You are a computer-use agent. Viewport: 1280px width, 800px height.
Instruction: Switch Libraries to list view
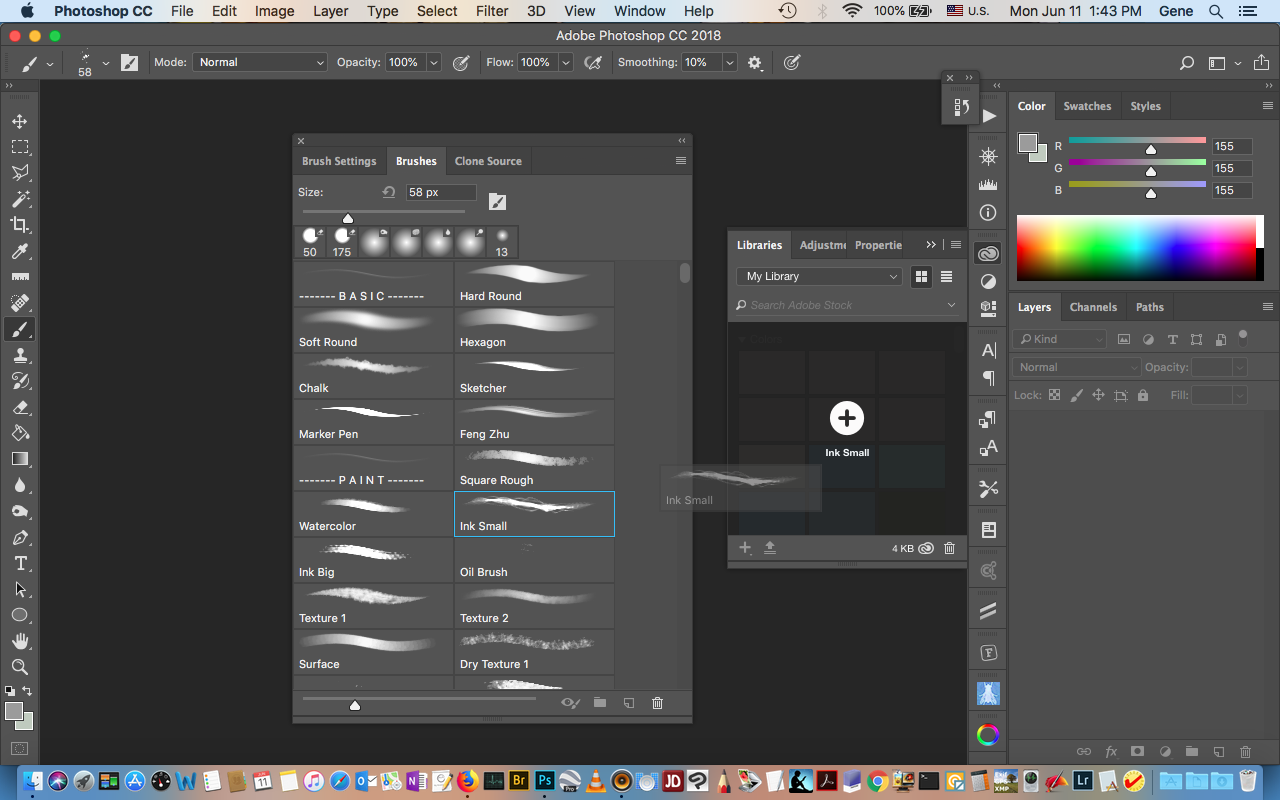click(946, 276)
